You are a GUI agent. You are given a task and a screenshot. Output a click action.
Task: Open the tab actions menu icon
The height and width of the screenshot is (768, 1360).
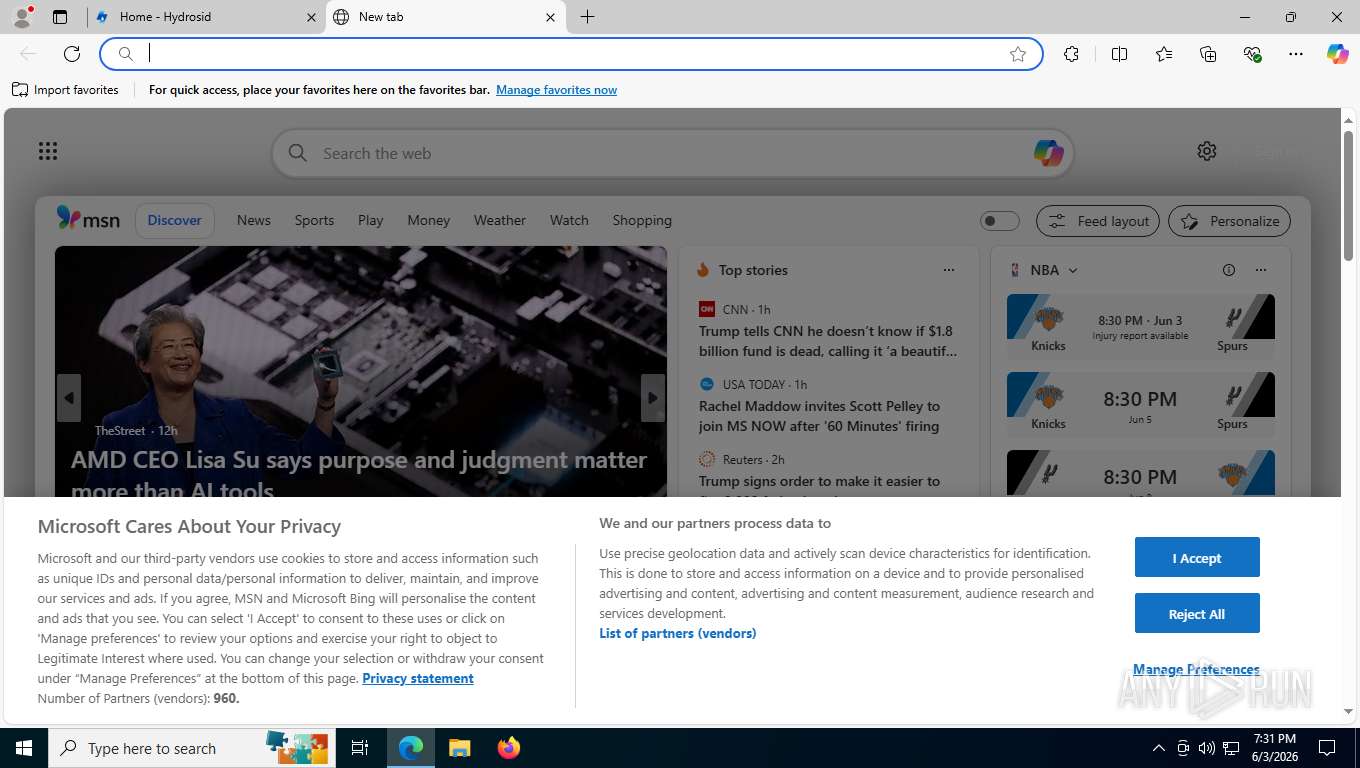(60, 17)
